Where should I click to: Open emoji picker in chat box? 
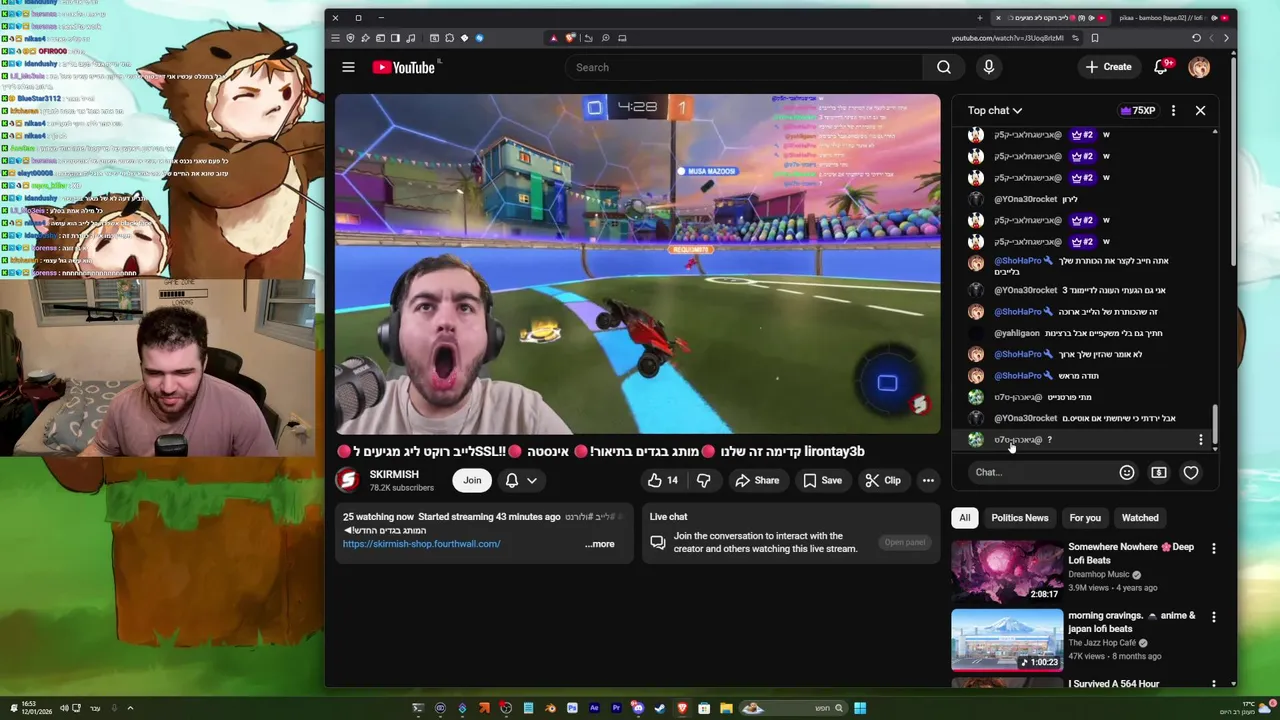tap(1126, 472)
